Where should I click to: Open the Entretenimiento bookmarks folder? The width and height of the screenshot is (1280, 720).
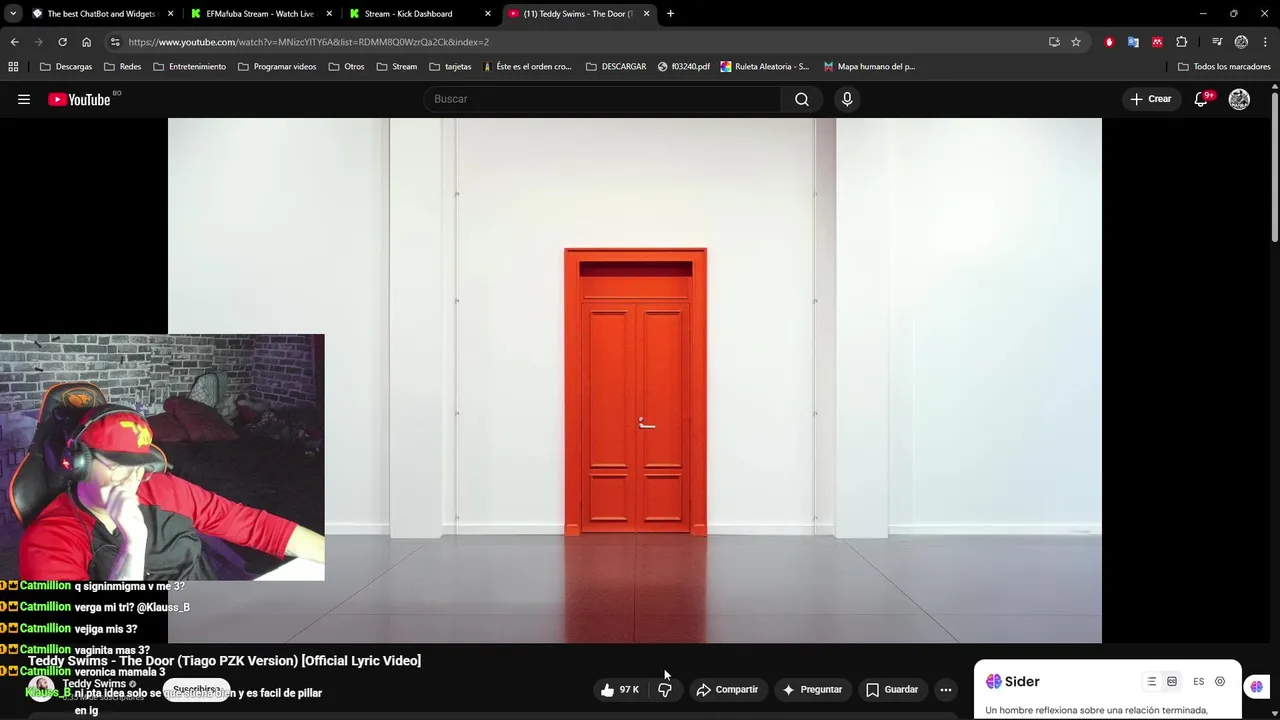point(189,67)
